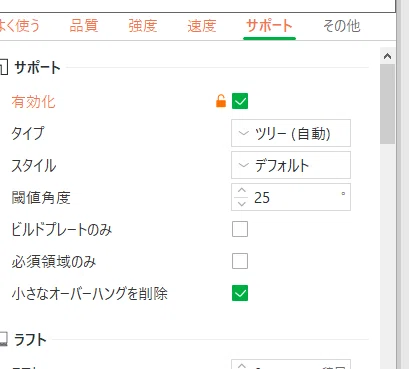The height and width of the screenshot is (369, 409).
Task: Click the vertical scrollbar thumb
Action: pyautogui.click(x=387, y=104)
